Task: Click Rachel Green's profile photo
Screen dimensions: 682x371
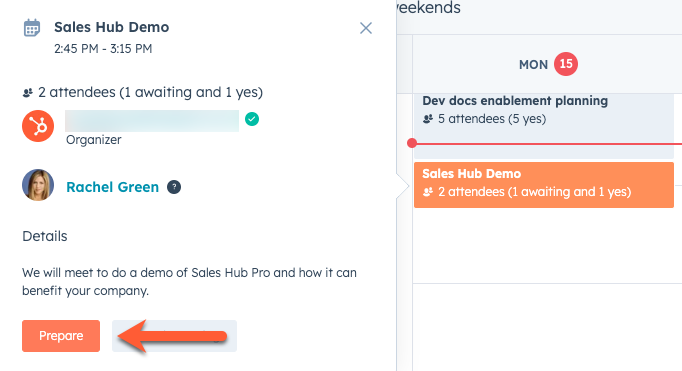Action: (x=38, y=185)
